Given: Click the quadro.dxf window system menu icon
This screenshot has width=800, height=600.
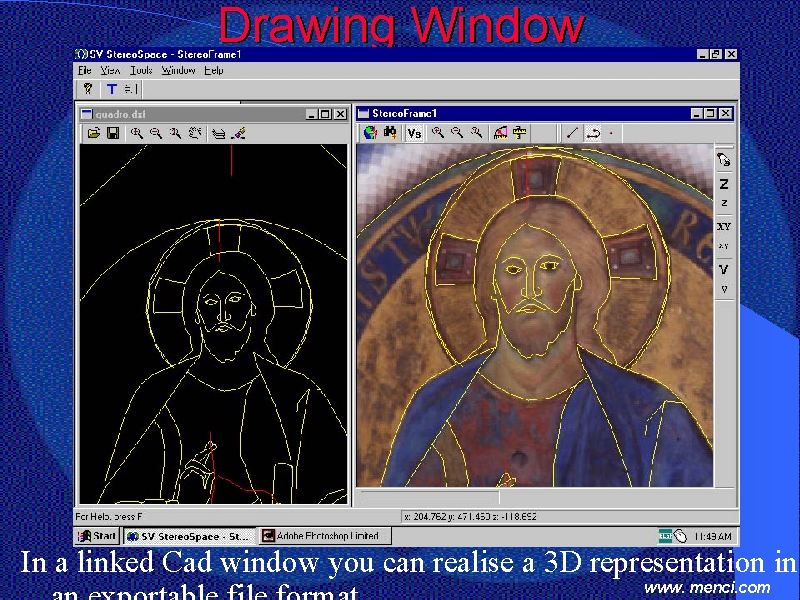Looking at the screenshot, I should (x=87, y=114).
